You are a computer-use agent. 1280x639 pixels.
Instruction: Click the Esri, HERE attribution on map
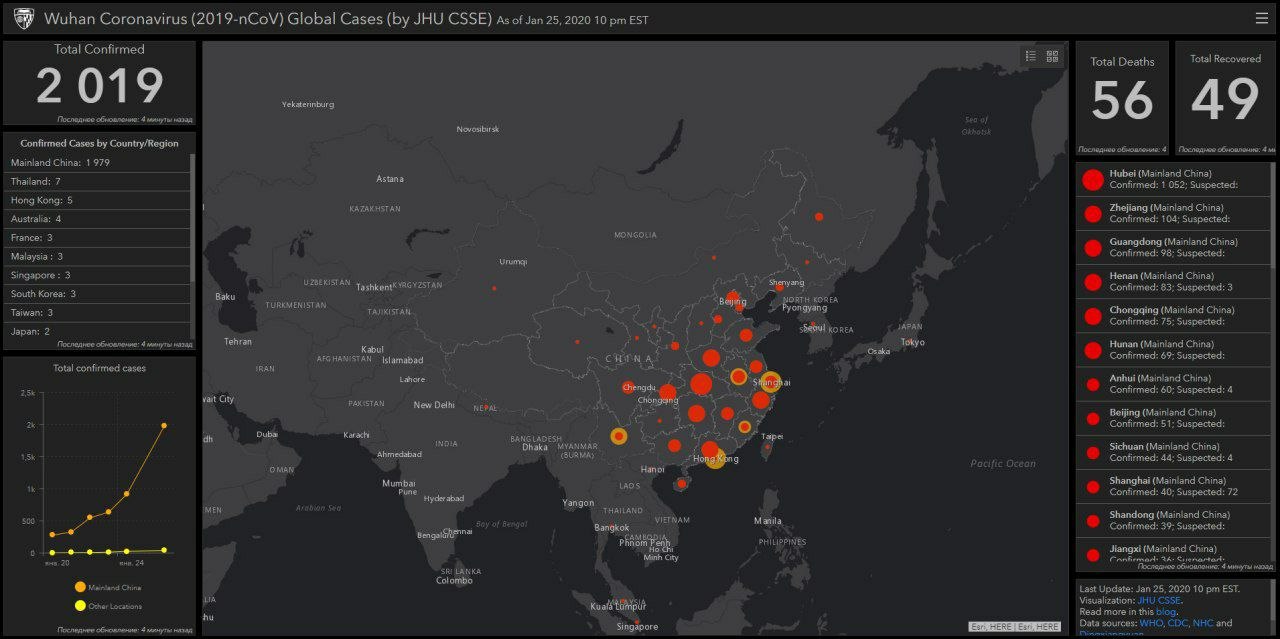coord(1015,626)
